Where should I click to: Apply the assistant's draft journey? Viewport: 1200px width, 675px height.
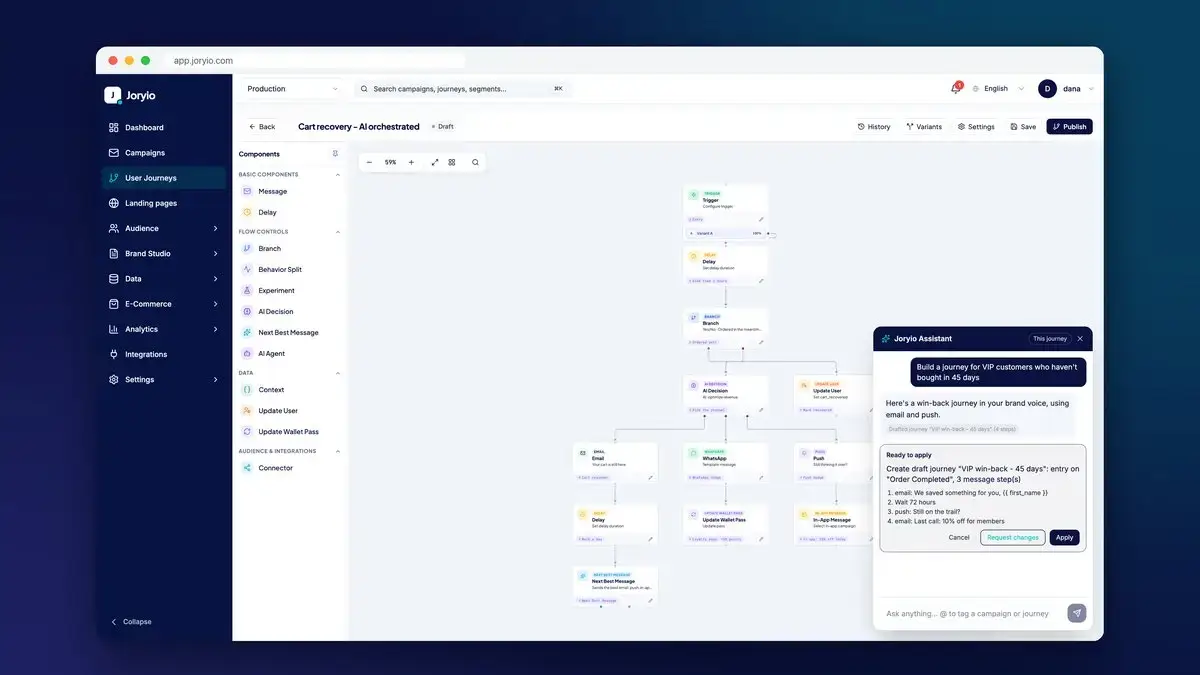tap(1065, 537)
